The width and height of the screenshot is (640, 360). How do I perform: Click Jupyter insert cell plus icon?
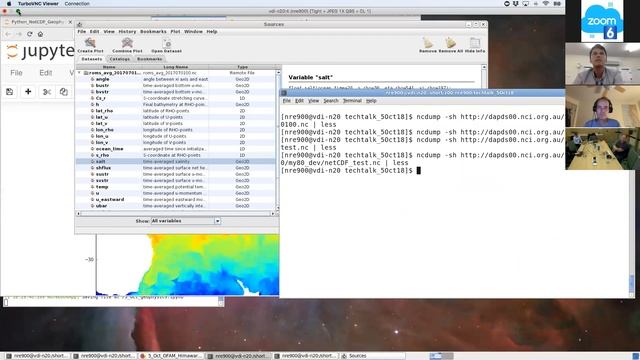28,92
